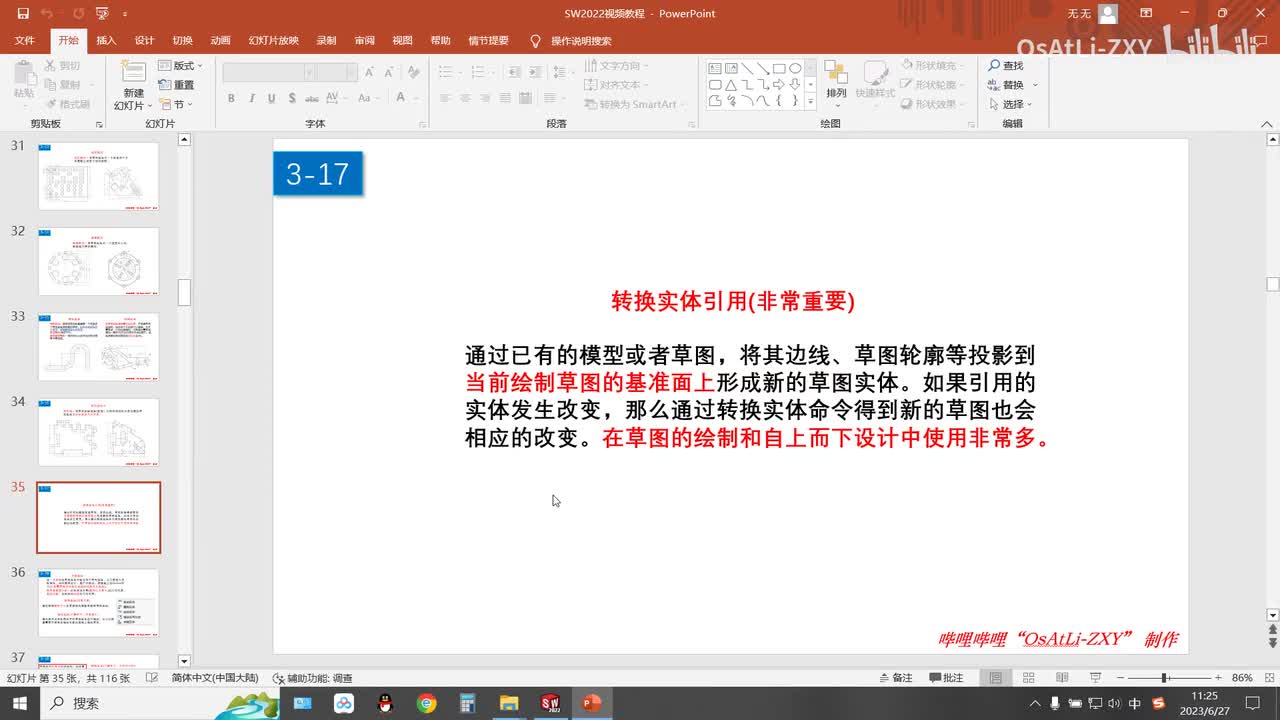Switch to Reading view
This screenshot has height=720, width=1280.
tap(1061, 678)
